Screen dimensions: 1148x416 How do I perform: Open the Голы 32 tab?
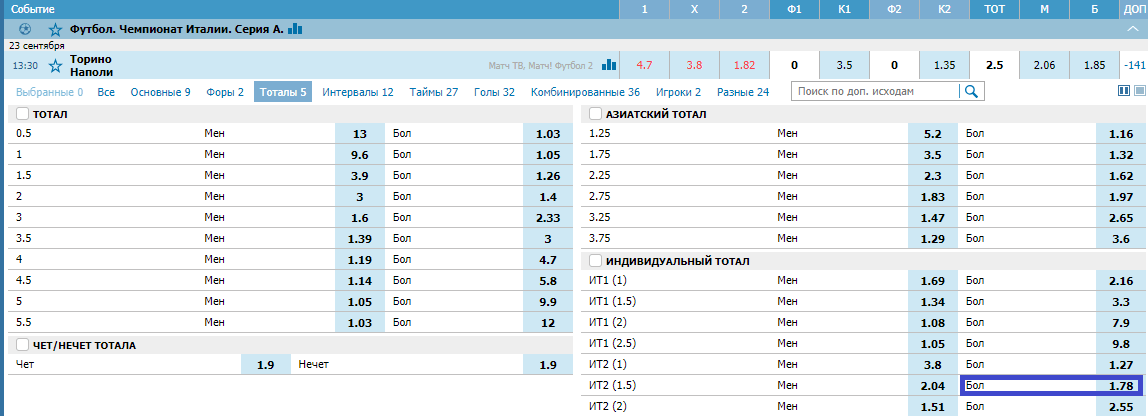click(494, 92)
